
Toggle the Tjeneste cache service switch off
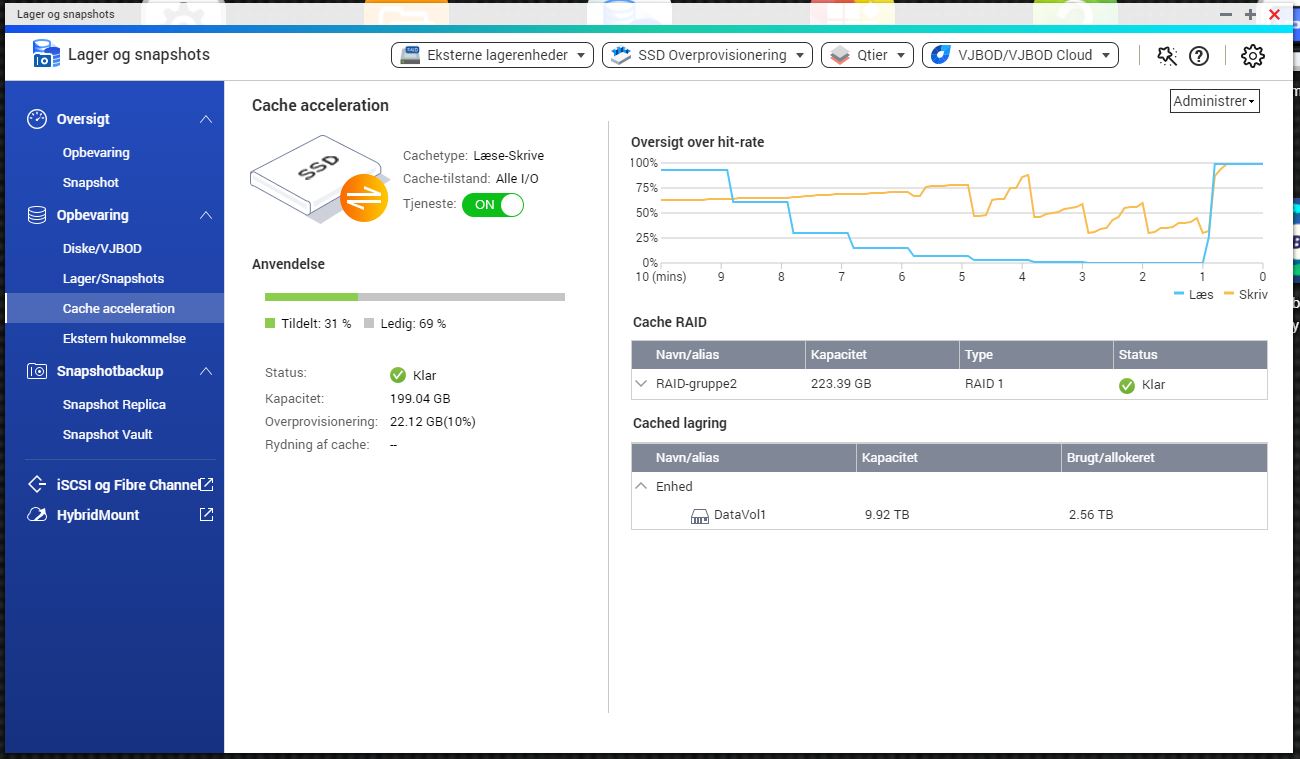tap(493, 204)
